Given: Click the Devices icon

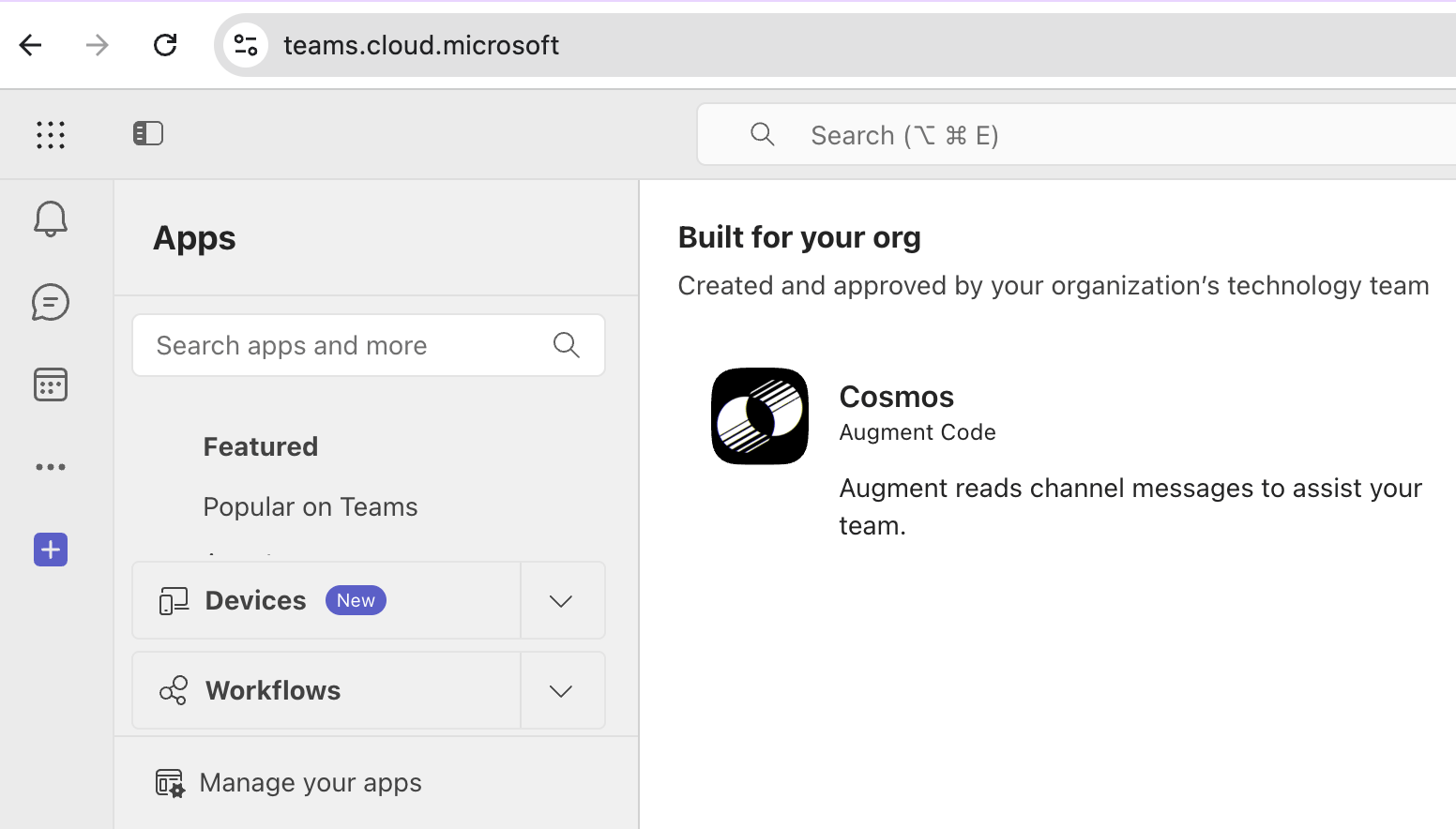Looking at the screenshot, I should coord(174,601).
